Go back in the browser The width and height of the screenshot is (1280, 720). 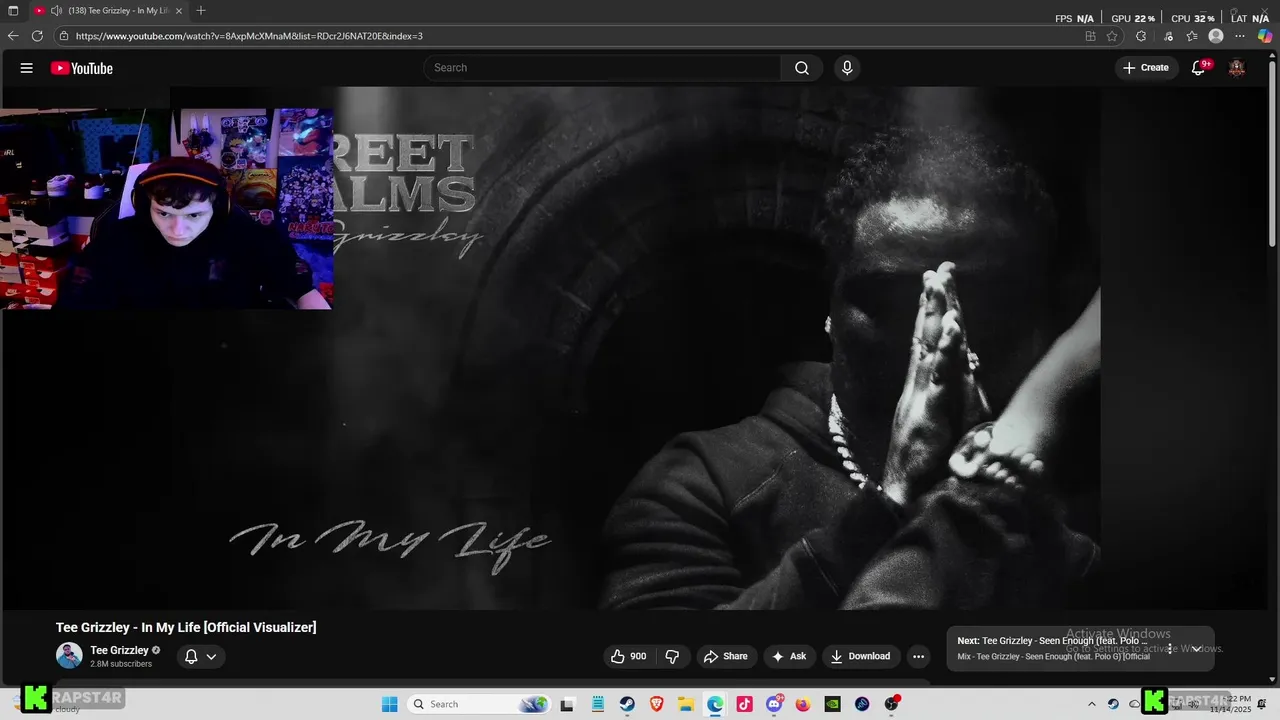[13, 36]
